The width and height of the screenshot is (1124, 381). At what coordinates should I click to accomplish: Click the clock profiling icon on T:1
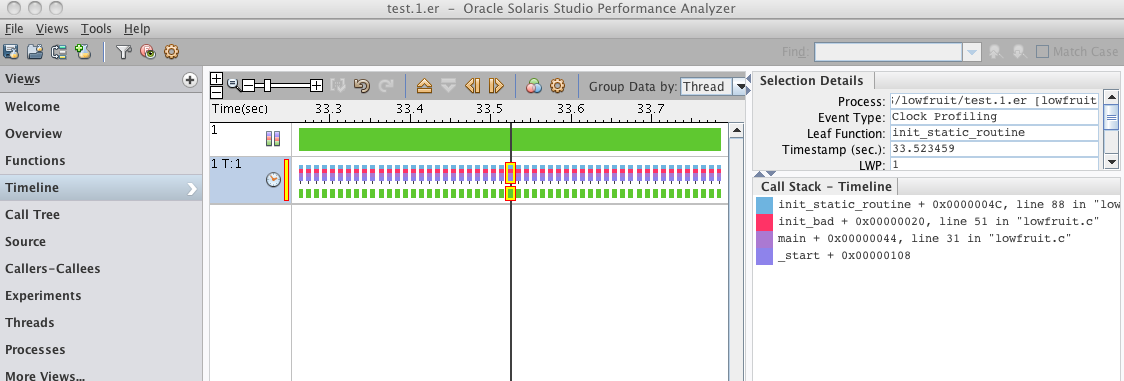coord(273,180)
